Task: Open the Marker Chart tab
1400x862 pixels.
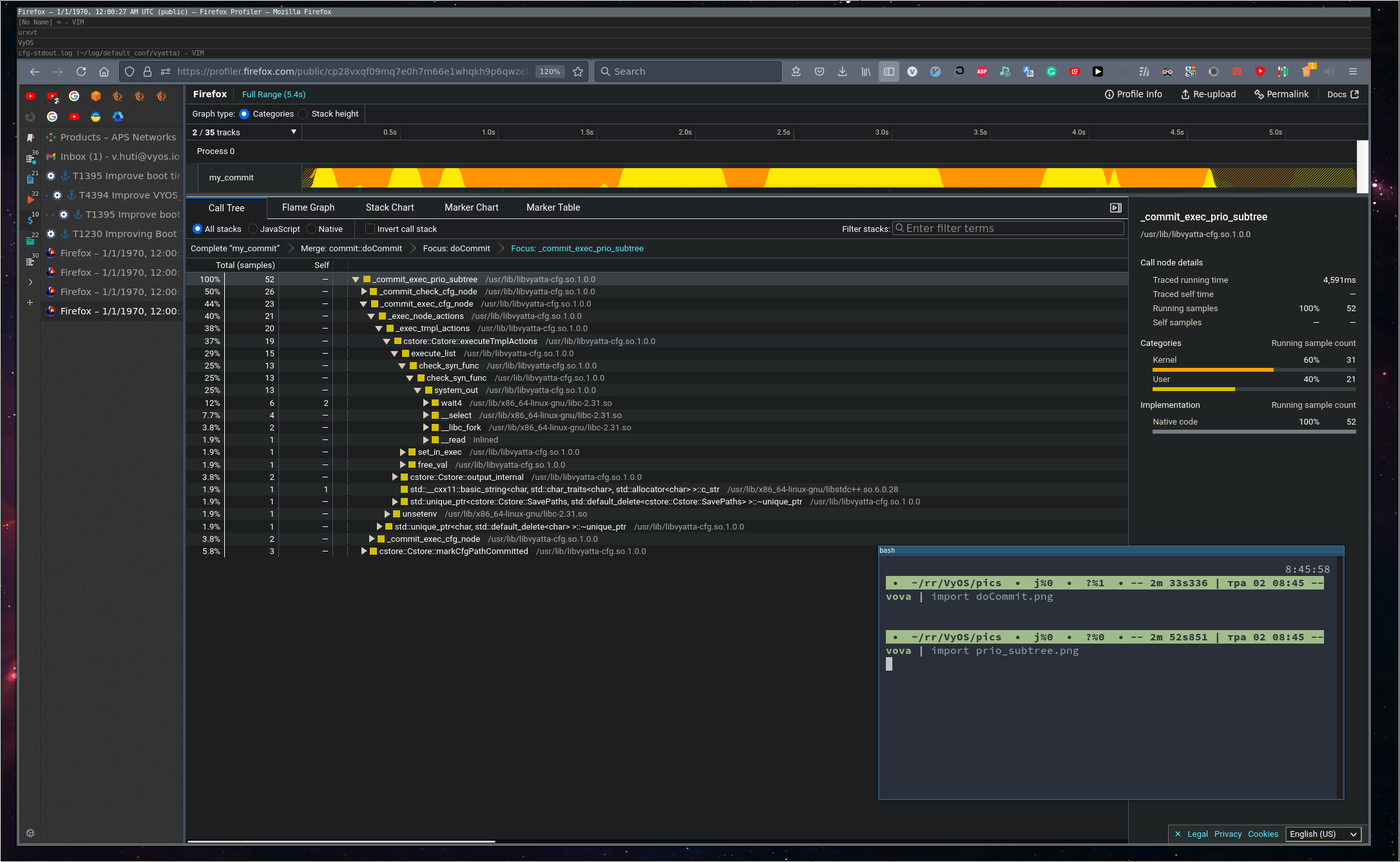Action: coord(471,207)
